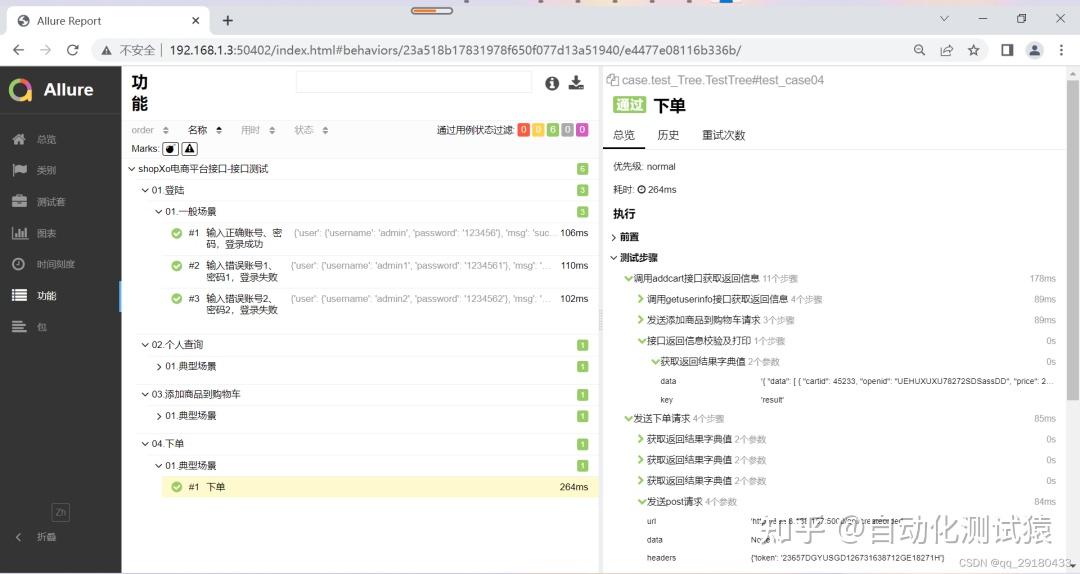Open the browser side panel icon
The image size is (1080, 574).
tap(1007, 50)
